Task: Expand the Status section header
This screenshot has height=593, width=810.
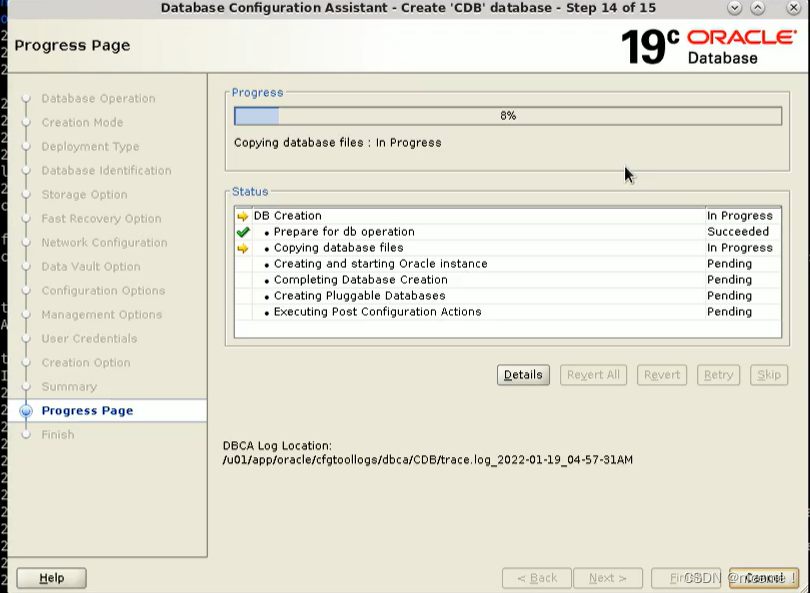Action: (249, 191)
